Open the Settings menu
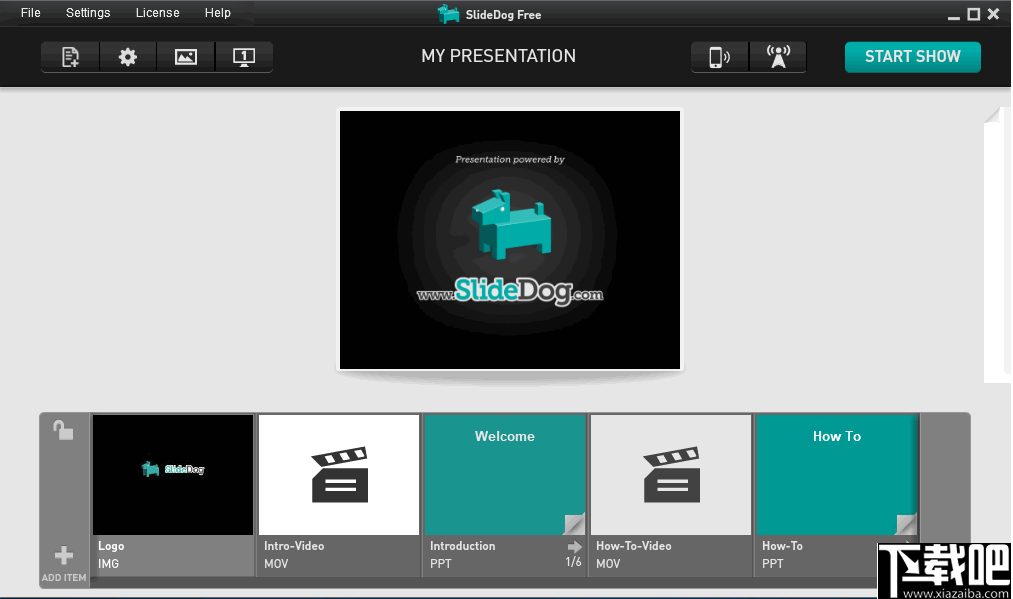Screen dimensions: 1013x599 point(87,13)
